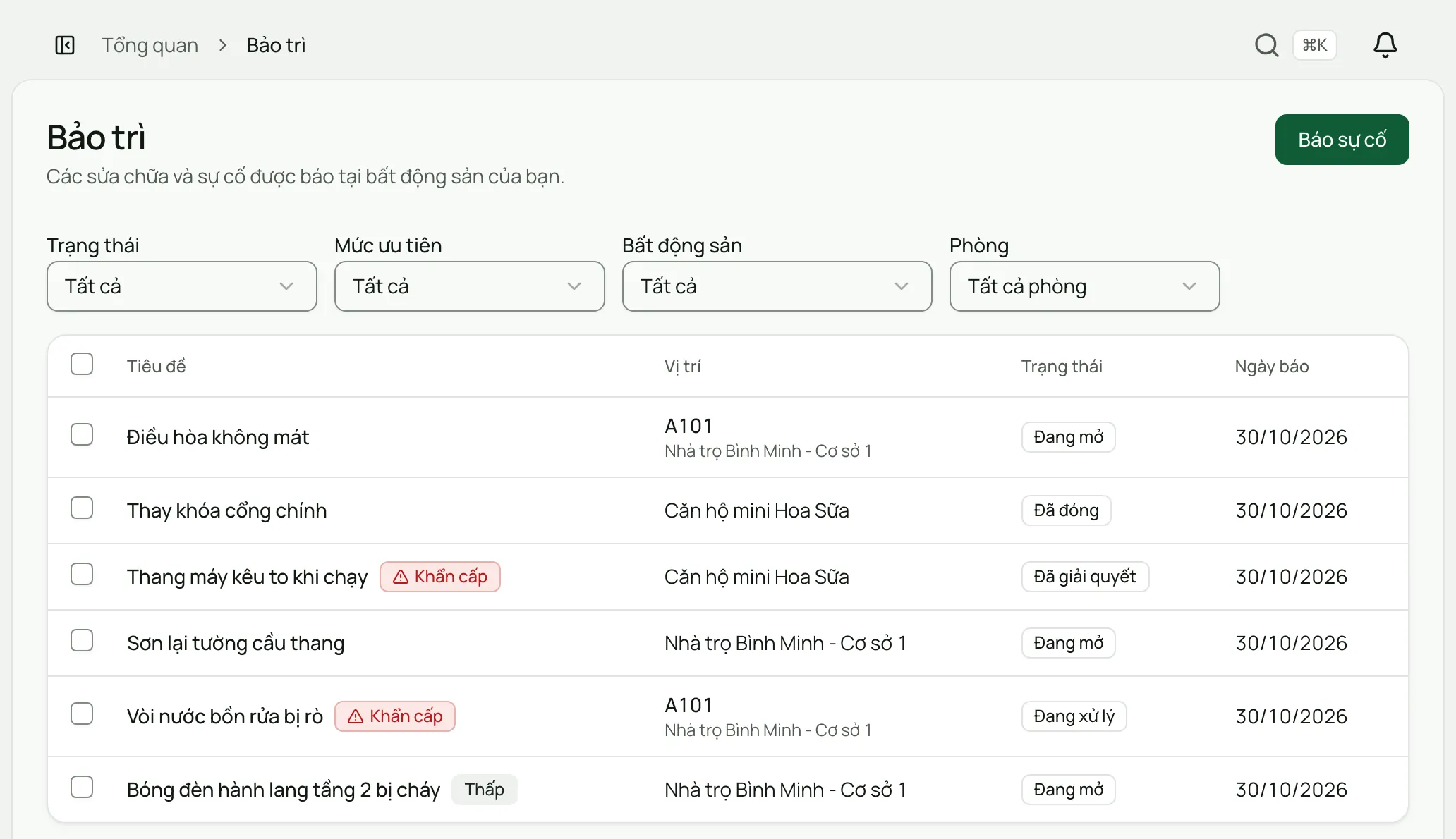1456x839 pixels.
Task: Click the Thấp priority tag
Action: (485, 790)
